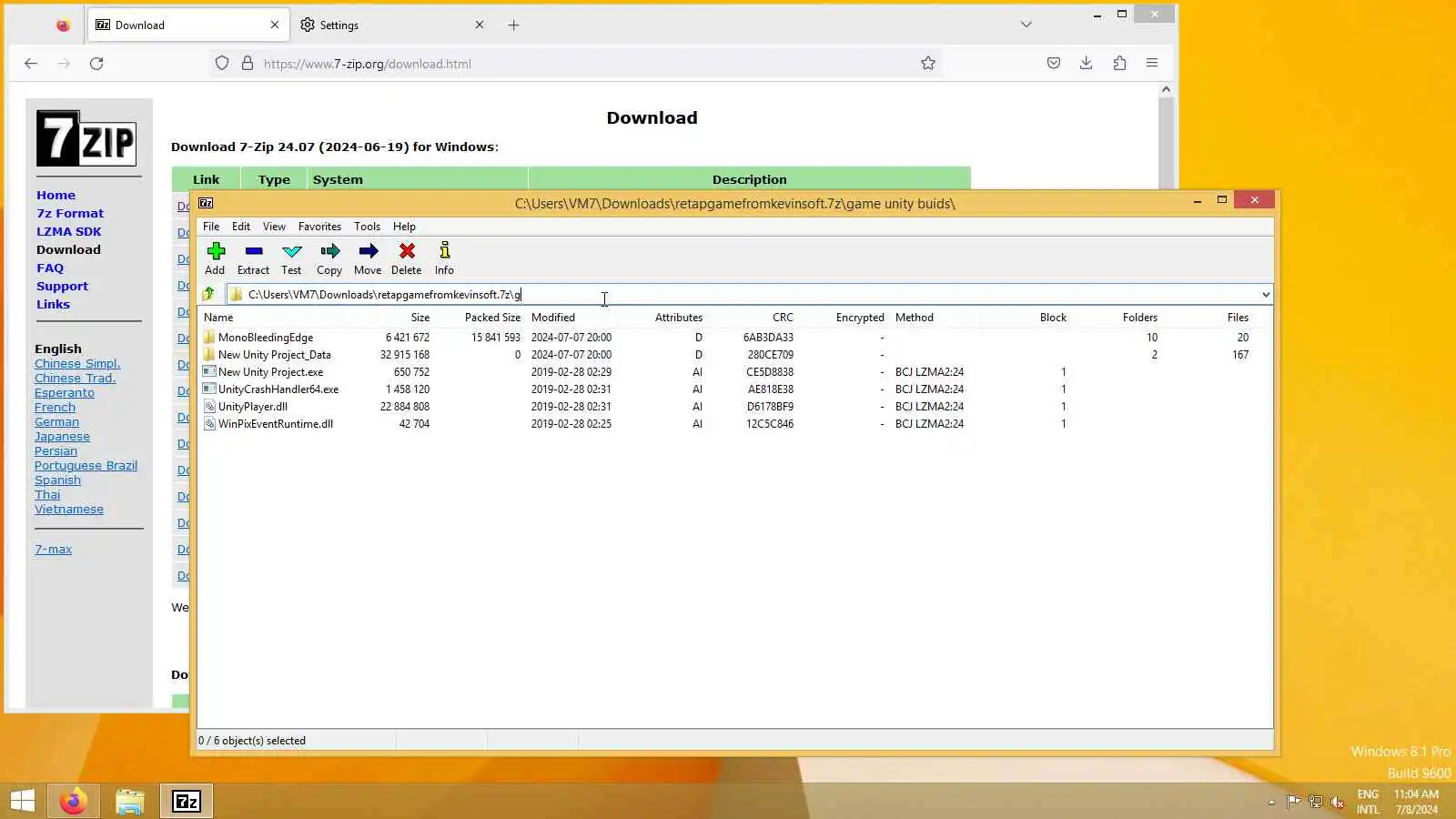1456x819 pixels.
Task: Reload the page in Firefox
Action: pos(96,64)
